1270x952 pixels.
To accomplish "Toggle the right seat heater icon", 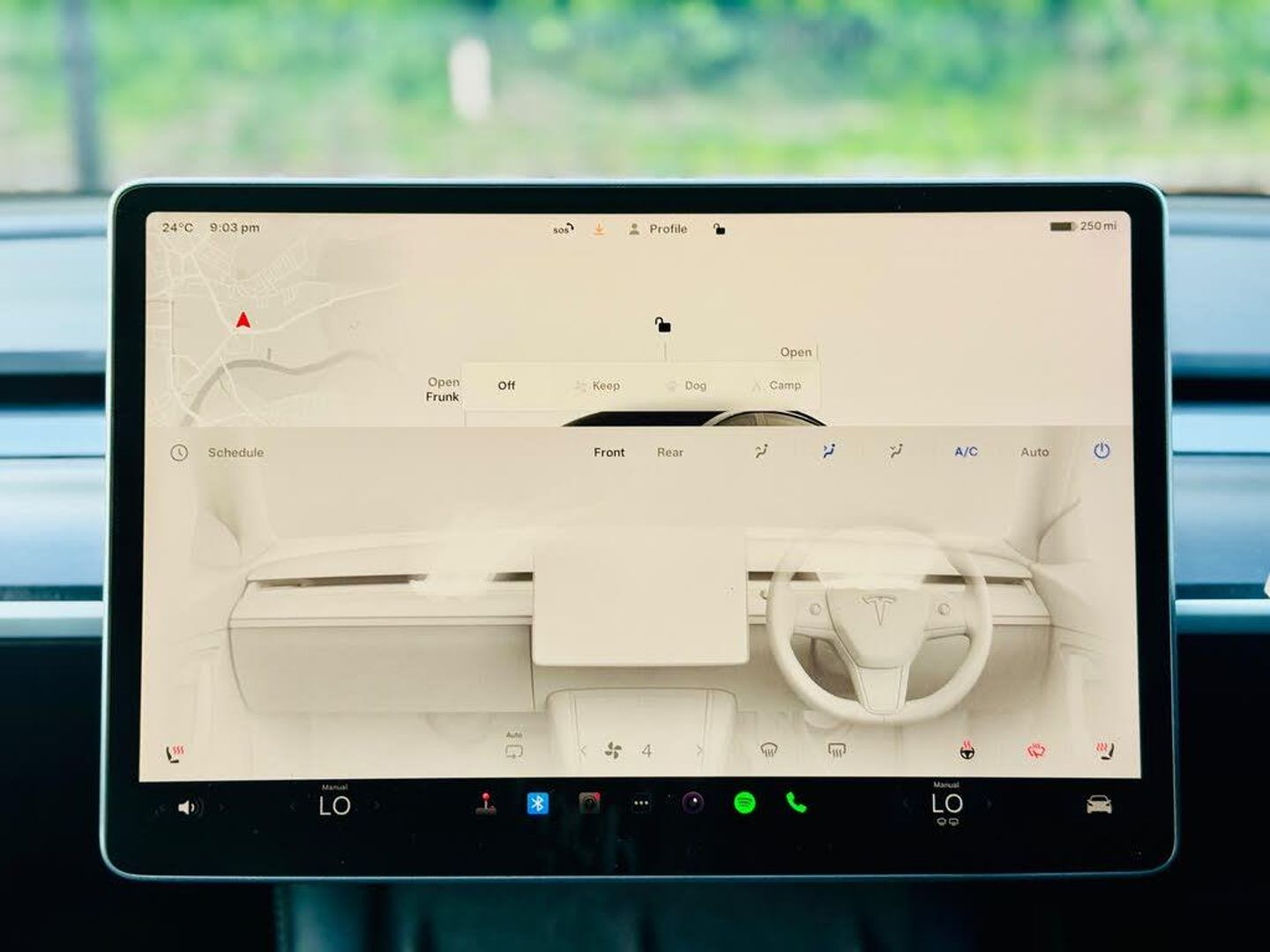I will pos(1104,751).
